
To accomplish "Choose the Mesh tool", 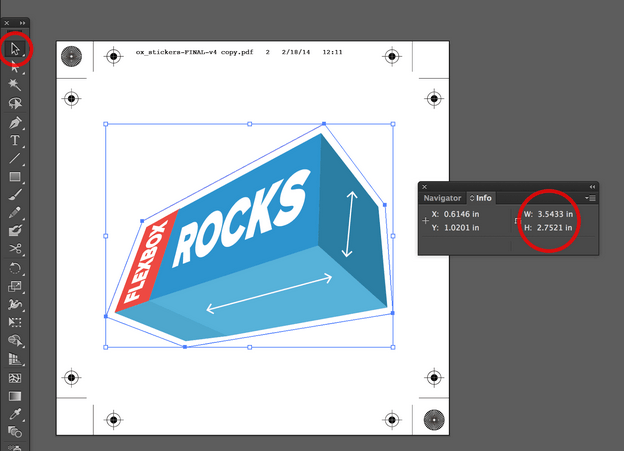I will [15, 378].
